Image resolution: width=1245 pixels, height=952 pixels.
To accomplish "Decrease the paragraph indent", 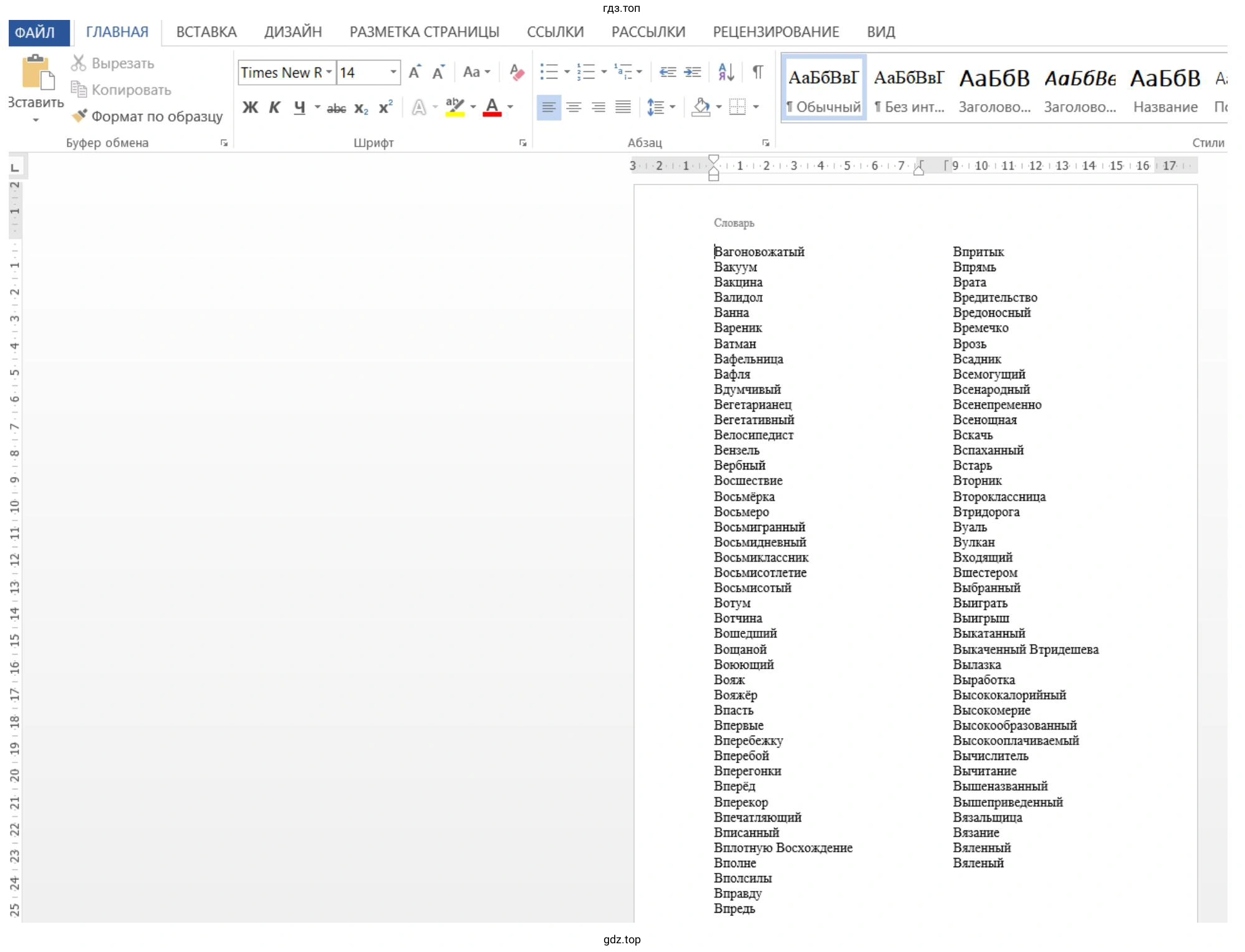I will pos(668,72).
